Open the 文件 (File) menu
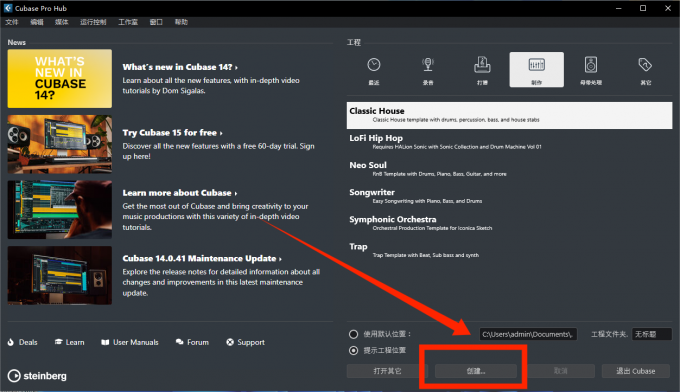 pos(12,22)
